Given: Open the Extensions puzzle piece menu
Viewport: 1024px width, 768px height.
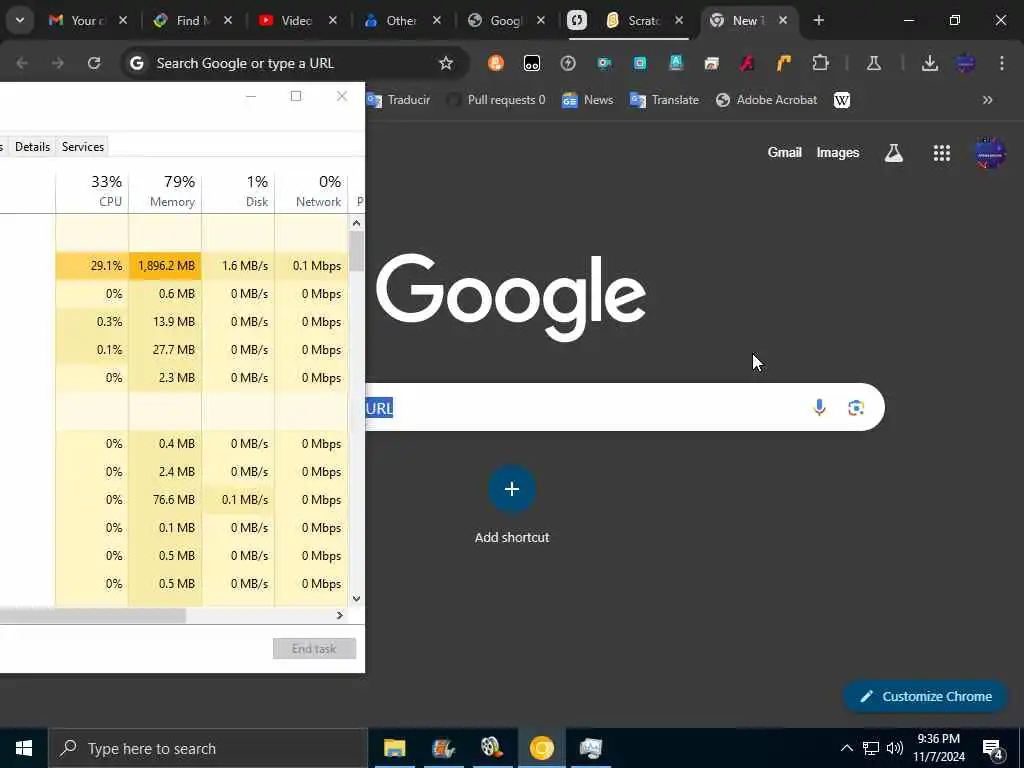Looking at the screenshot, I should (x=820, y=63).
